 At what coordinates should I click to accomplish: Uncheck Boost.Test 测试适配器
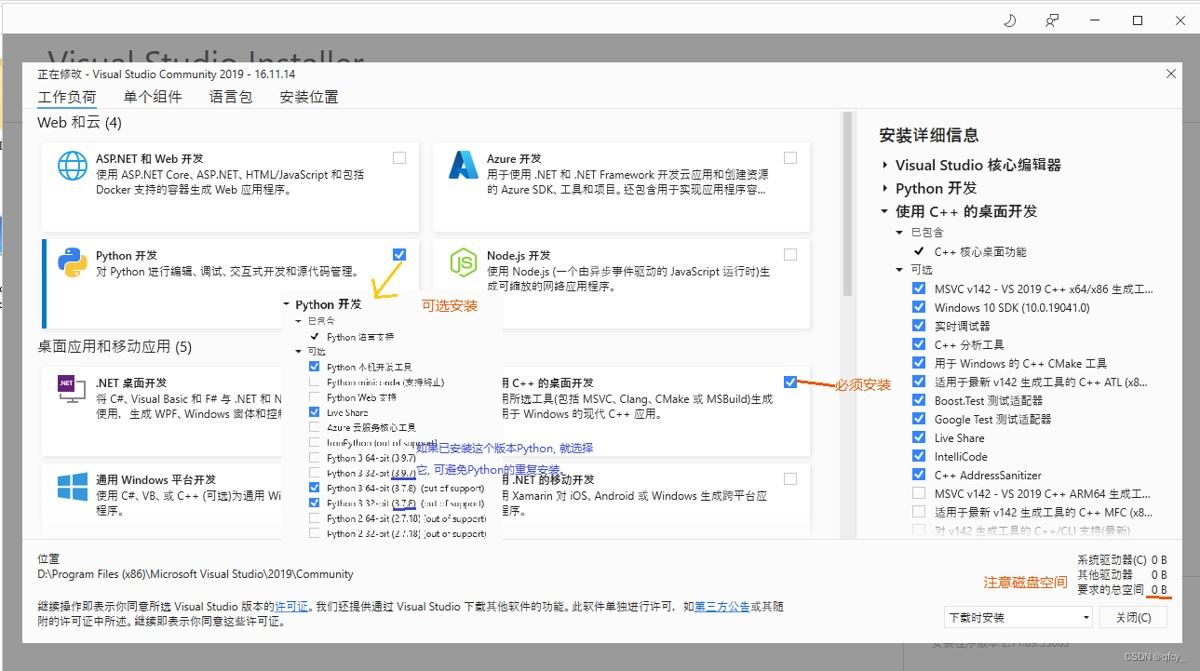click(919, 400)
